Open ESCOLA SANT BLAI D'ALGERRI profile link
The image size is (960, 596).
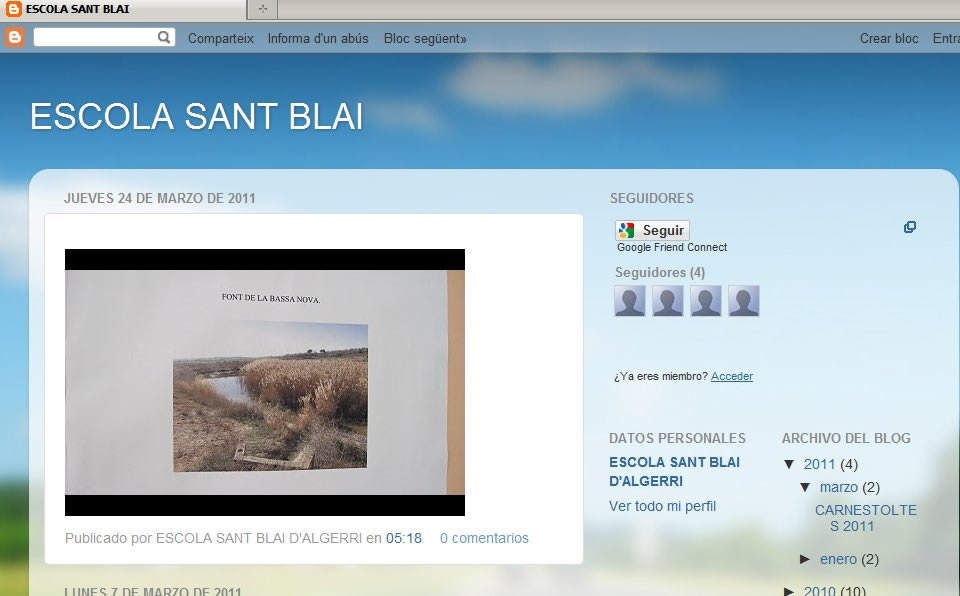[674, 472]
